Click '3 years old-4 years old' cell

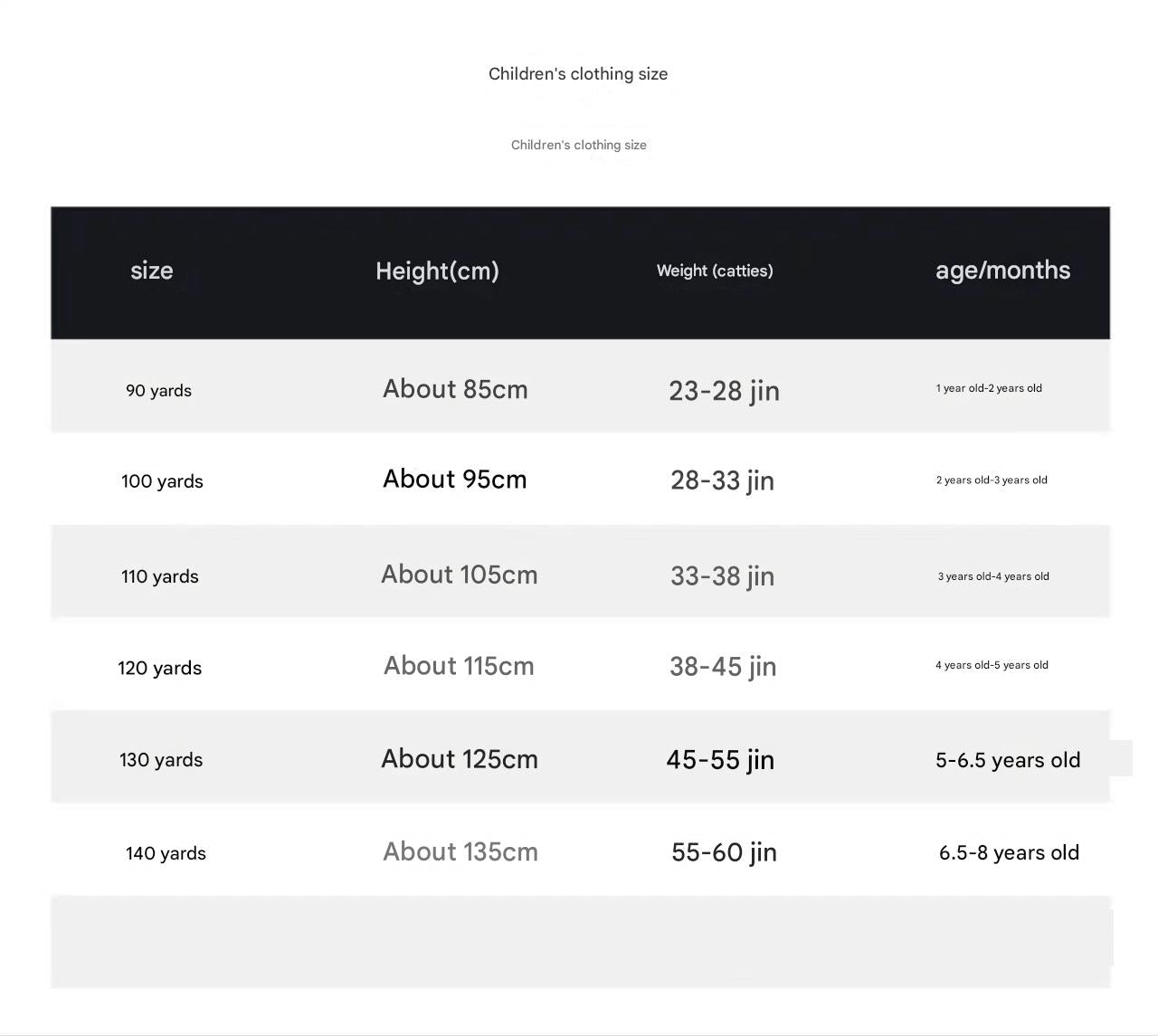point(993,576)
